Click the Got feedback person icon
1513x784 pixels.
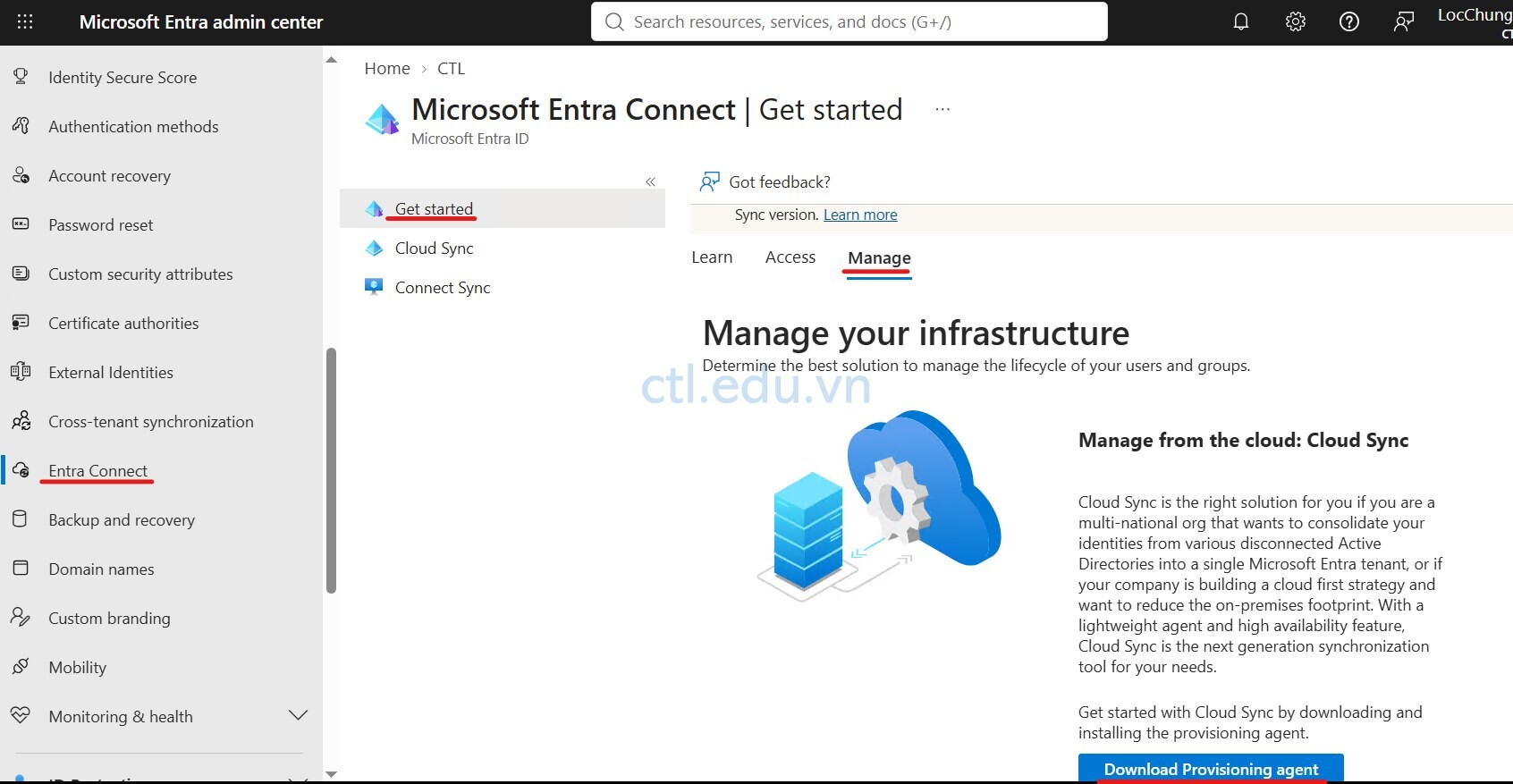pos(709,182)
